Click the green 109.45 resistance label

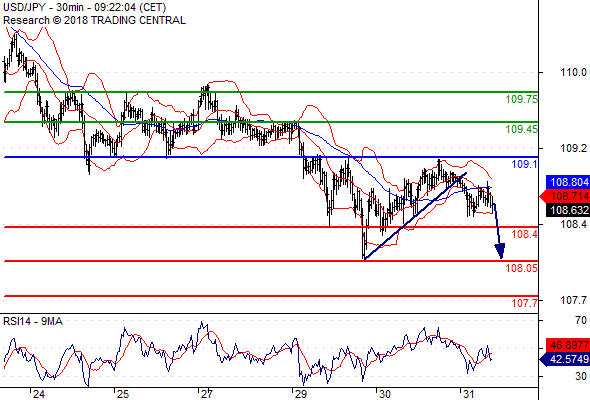[522, 129]
